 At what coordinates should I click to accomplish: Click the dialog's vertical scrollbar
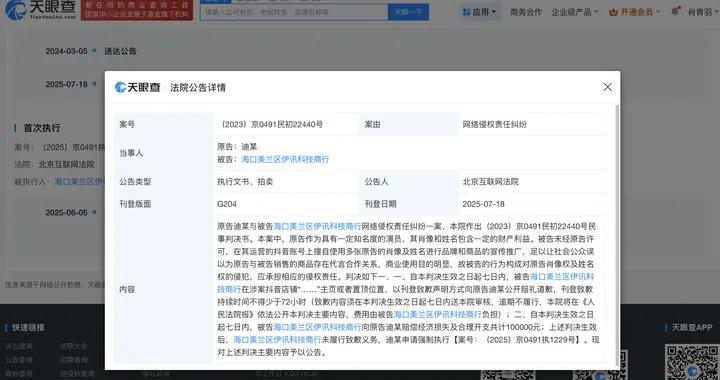point(617,234)
